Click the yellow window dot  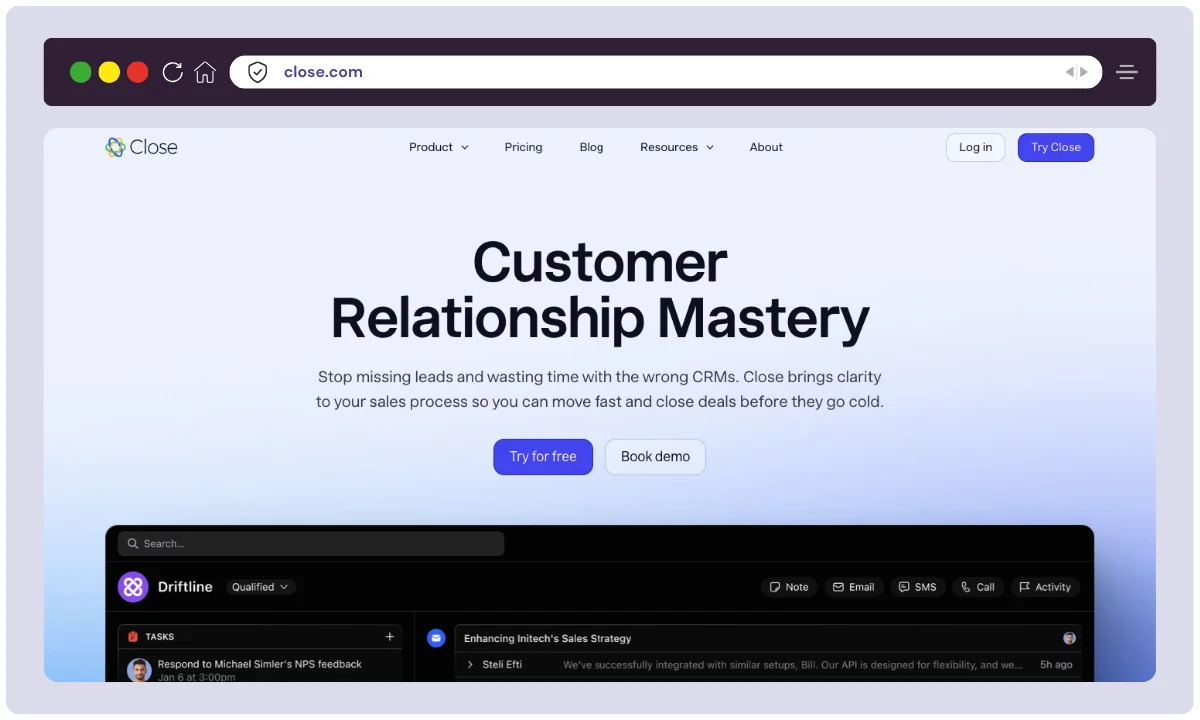point(109,72)
